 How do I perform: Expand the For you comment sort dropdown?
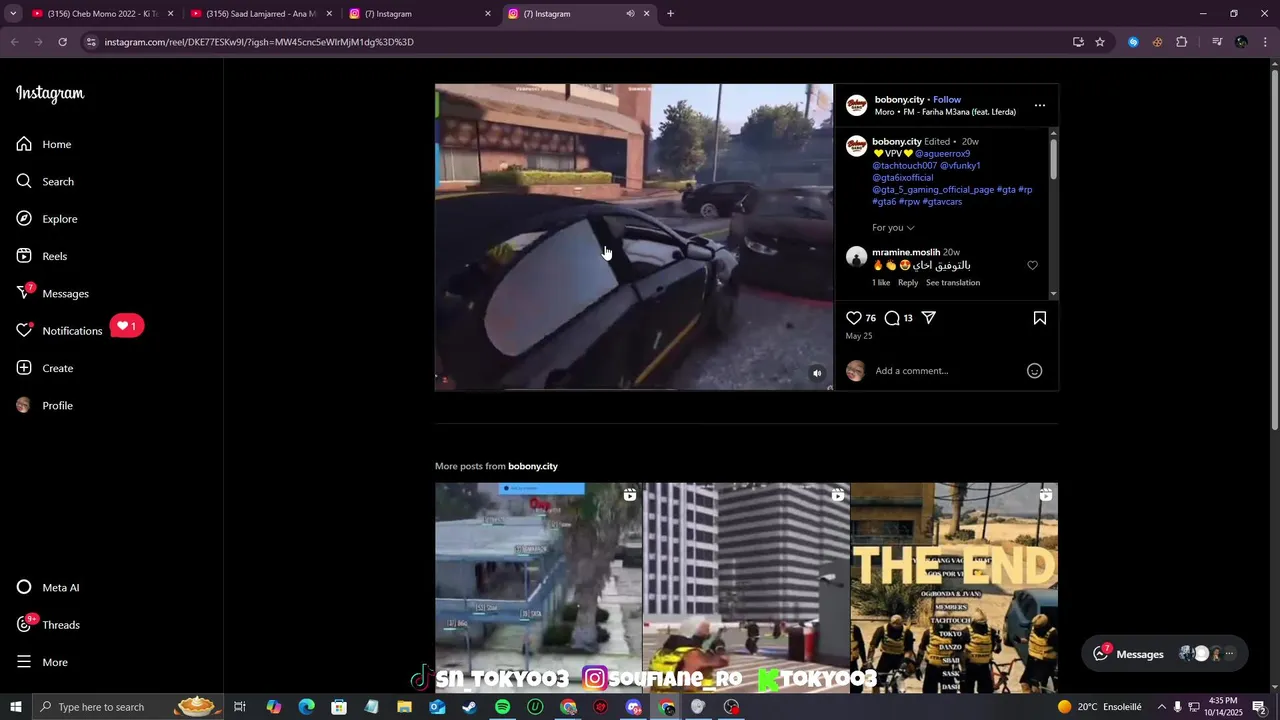click(x=893, y=228)
